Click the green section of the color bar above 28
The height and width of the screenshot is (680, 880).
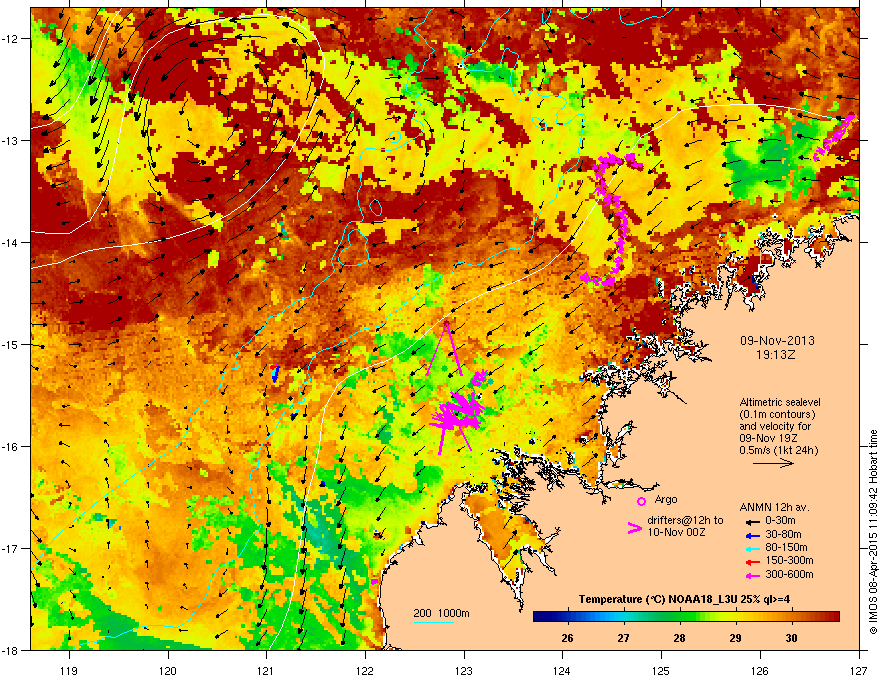[x=680, y=617]
